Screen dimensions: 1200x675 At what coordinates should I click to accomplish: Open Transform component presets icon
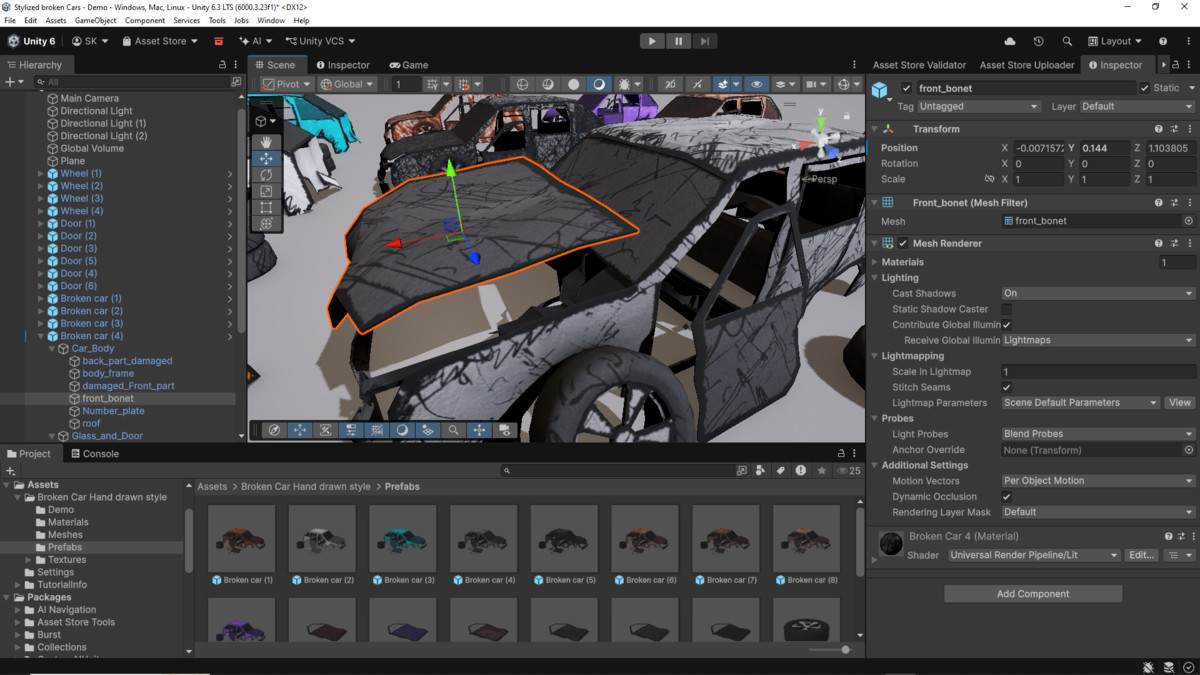1174,129
